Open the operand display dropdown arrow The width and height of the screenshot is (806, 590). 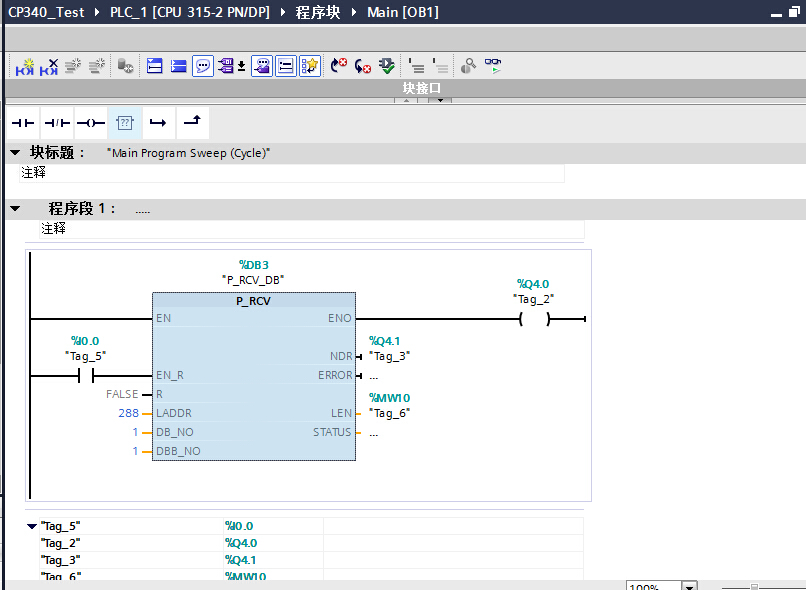point(241,66)
